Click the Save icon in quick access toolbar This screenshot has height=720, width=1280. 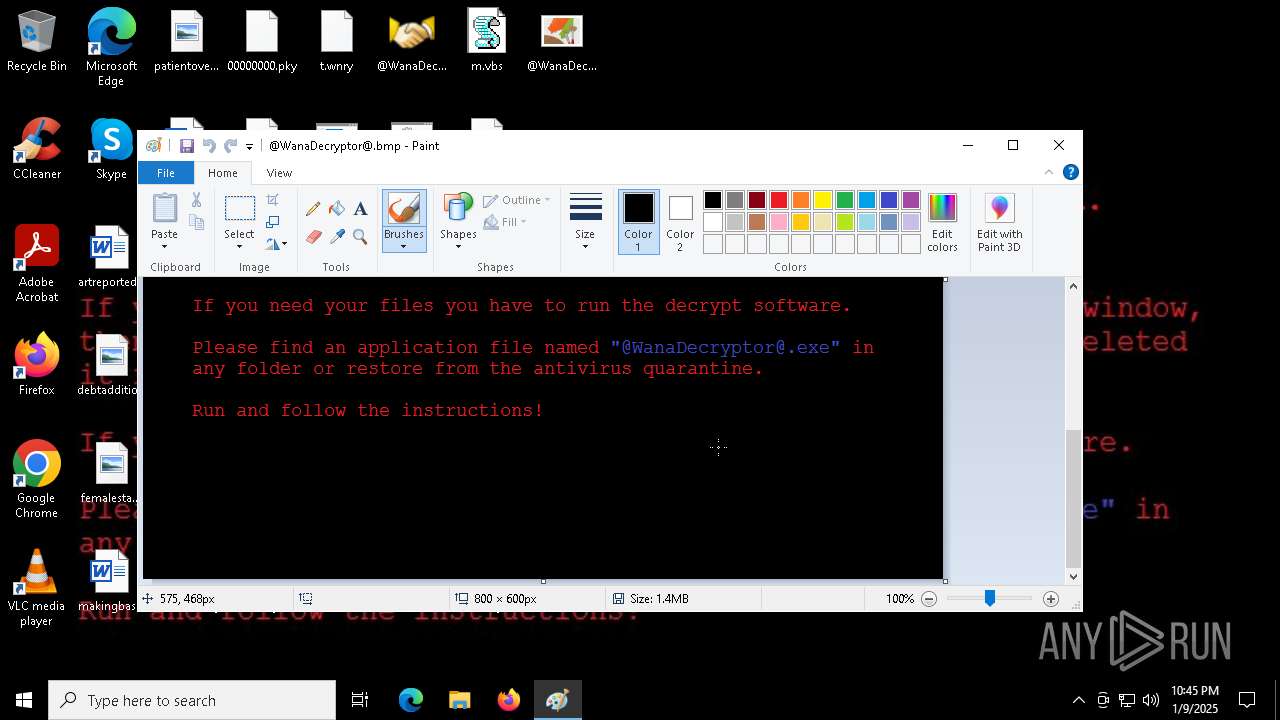tap(187, 146)
